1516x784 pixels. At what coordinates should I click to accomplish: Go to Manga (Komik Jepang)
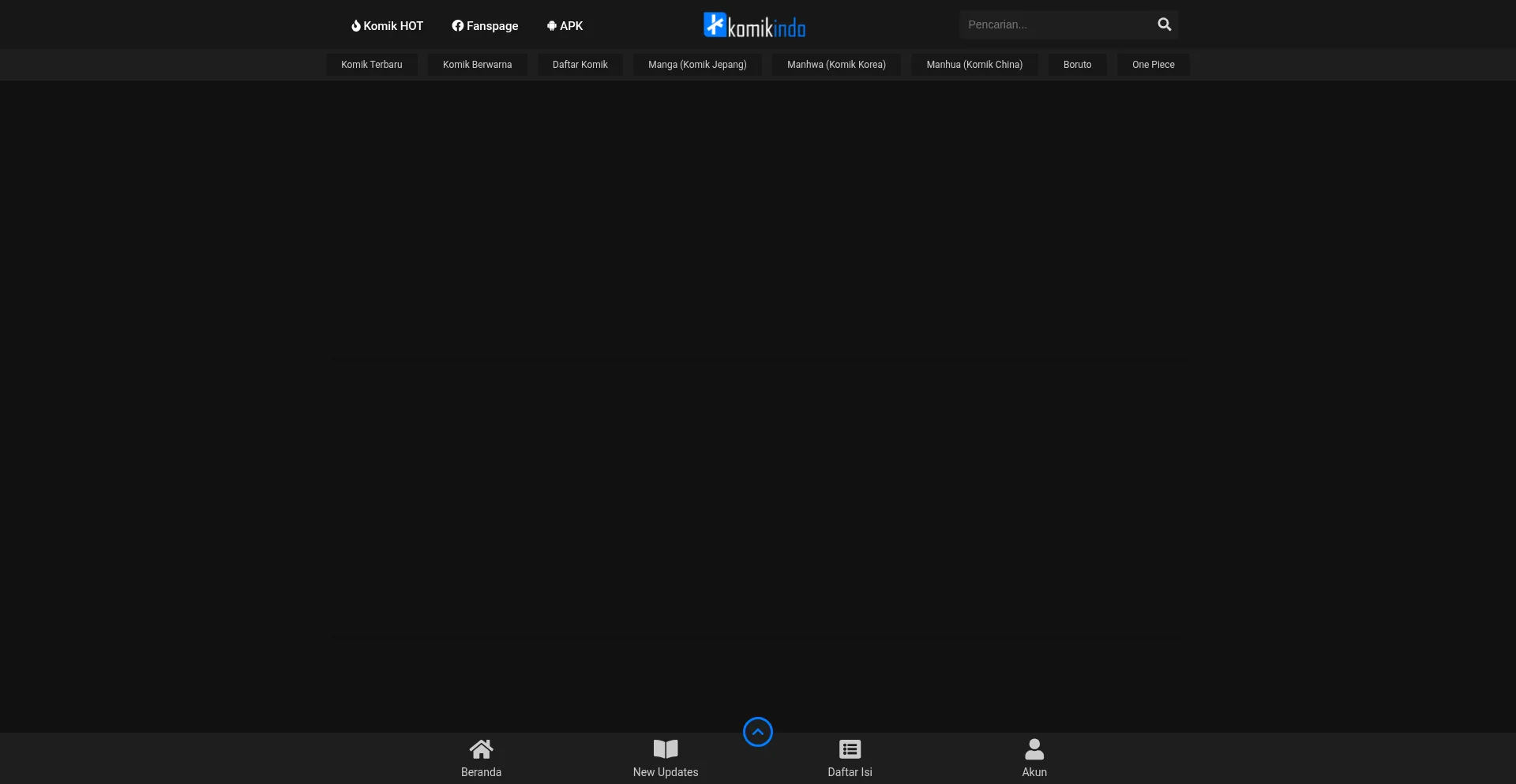(x=697, y=65)
